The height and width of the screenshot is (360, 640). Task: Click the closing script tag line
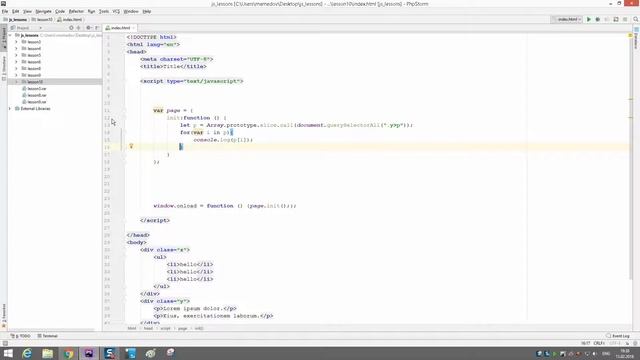155,220
